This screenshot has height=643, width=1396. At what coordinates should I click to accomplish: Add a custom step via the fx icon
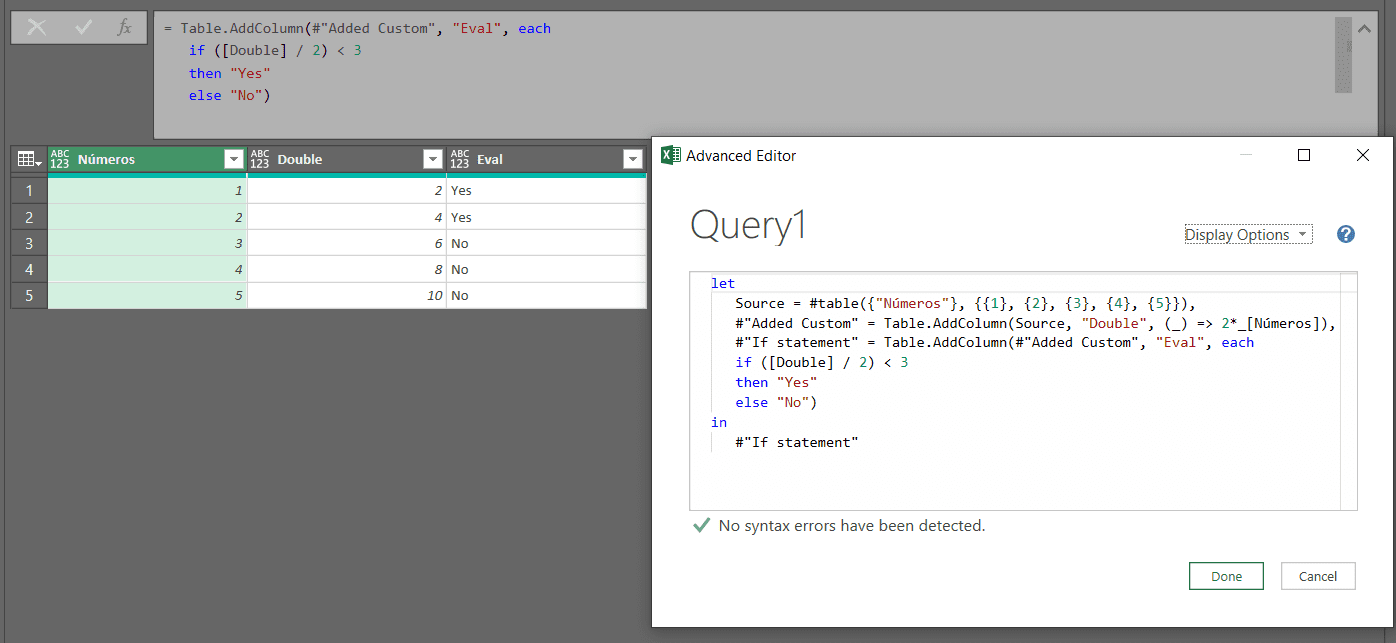pyautogui.click(x=123, y=28)
